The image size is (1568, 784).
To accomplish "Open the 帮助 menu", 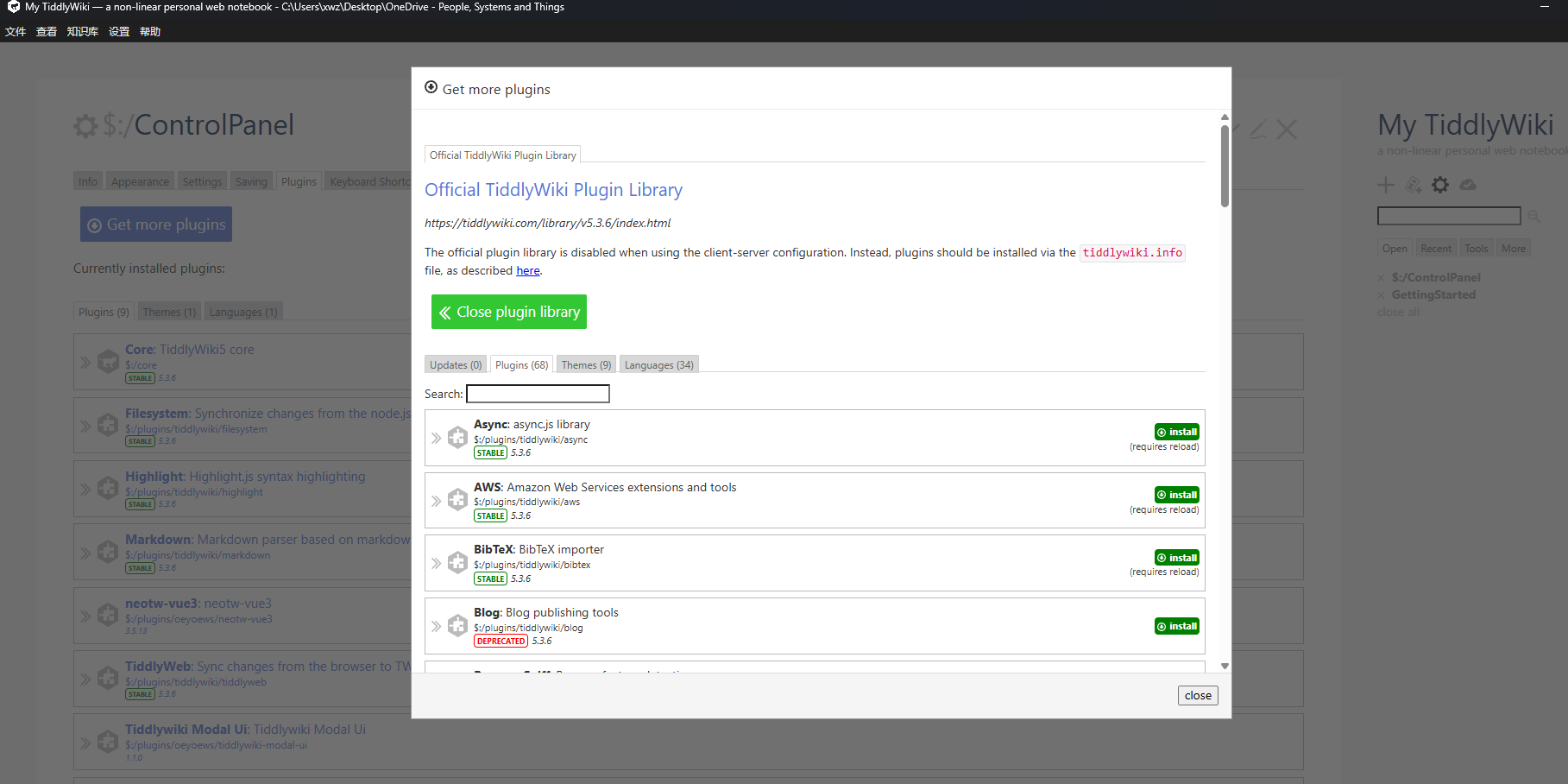I will coord(150,32).
